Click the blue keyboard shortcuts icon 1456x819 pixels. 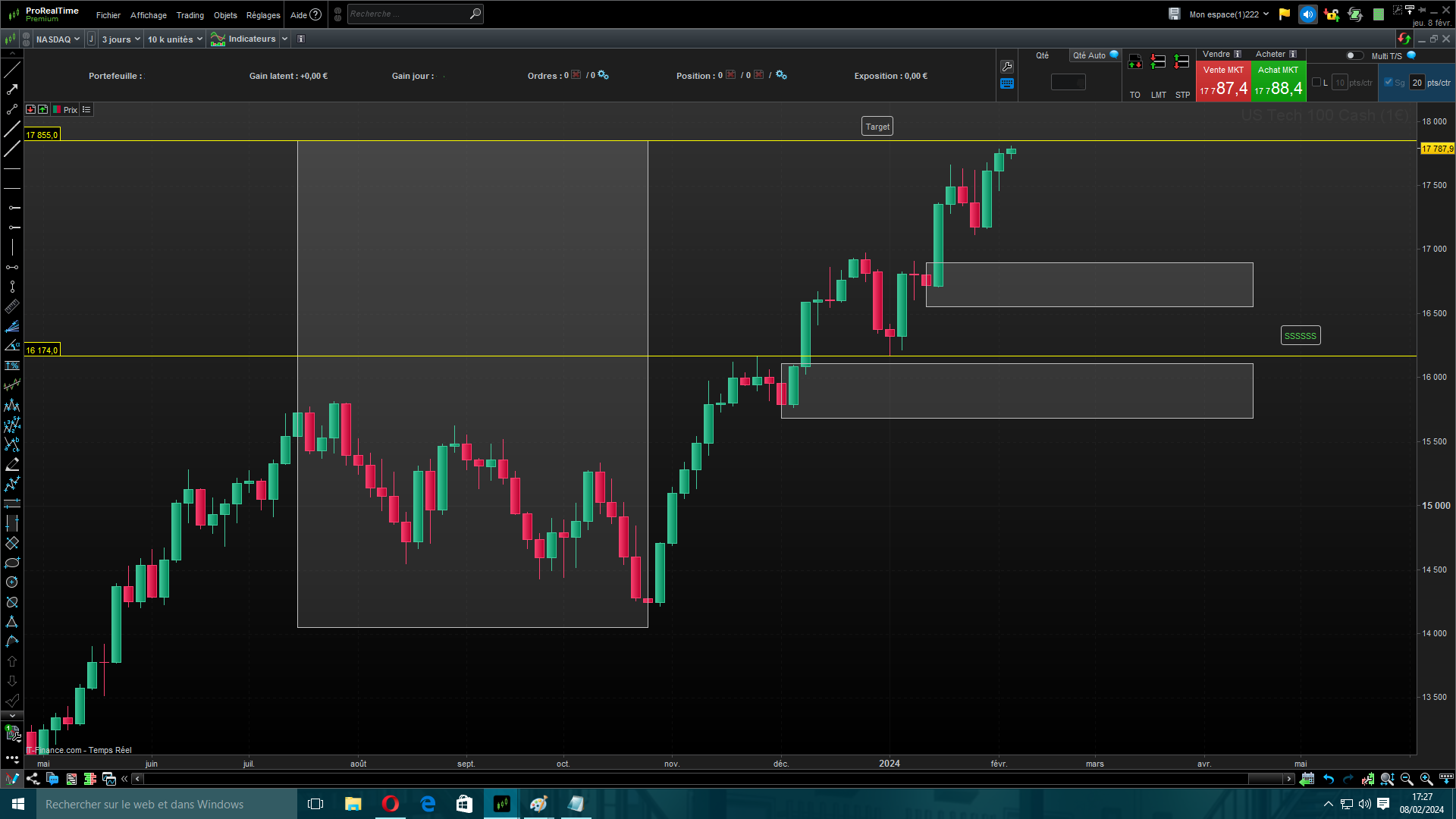pos(1007,84)
